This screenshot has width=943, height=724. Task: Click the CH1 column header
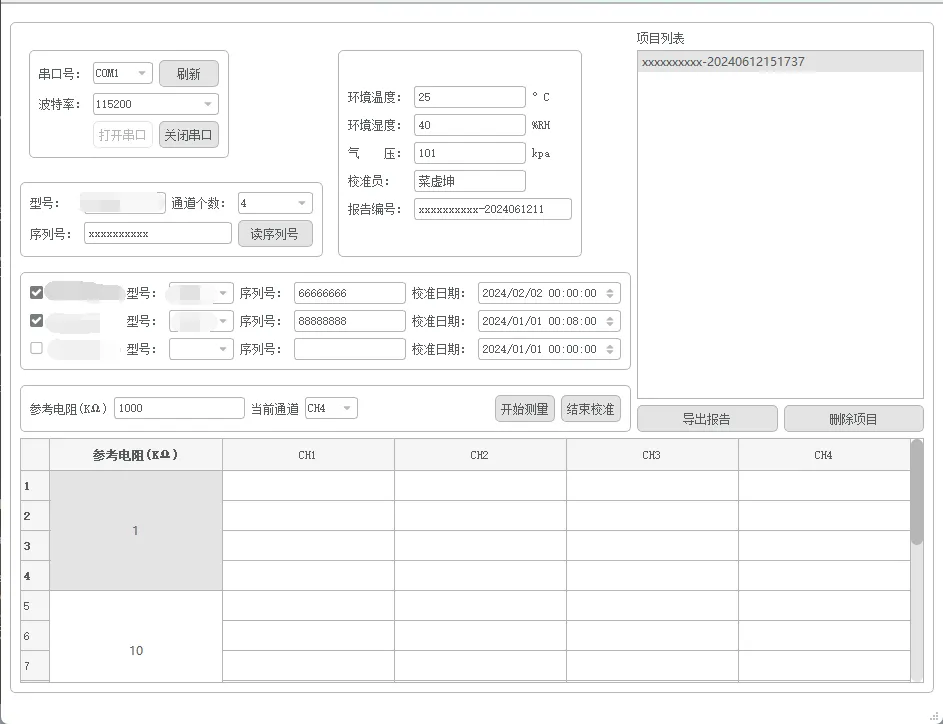click(308, 455)
